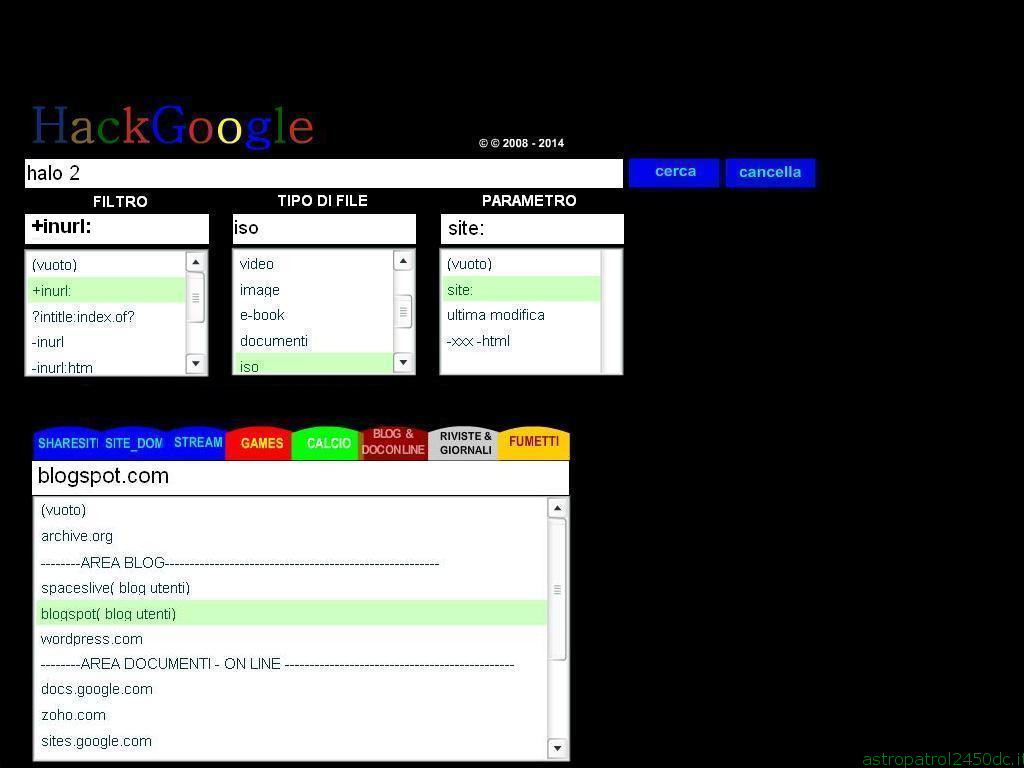Viewport: 1024px width, 768px height.
Task: Click site list scroll down arrow
Action: click(557, 748)
